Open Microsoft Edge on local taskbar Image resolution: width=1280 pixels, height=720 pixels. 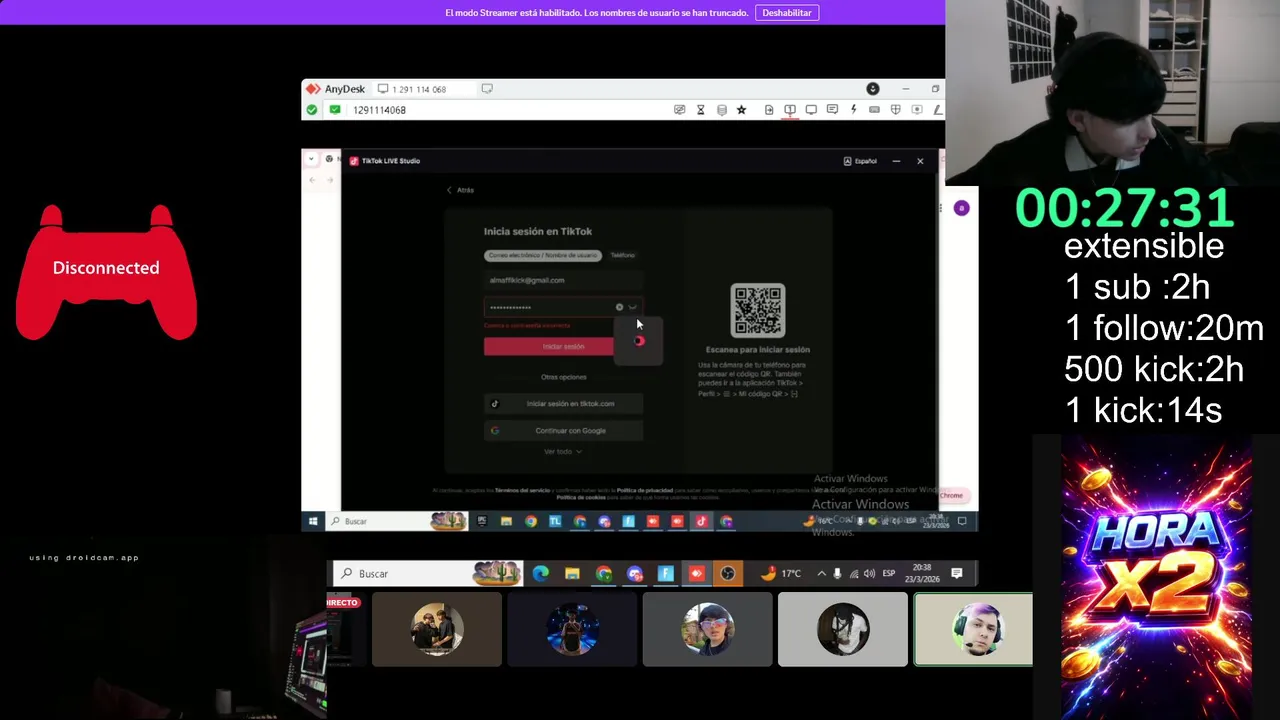point(541,574)
